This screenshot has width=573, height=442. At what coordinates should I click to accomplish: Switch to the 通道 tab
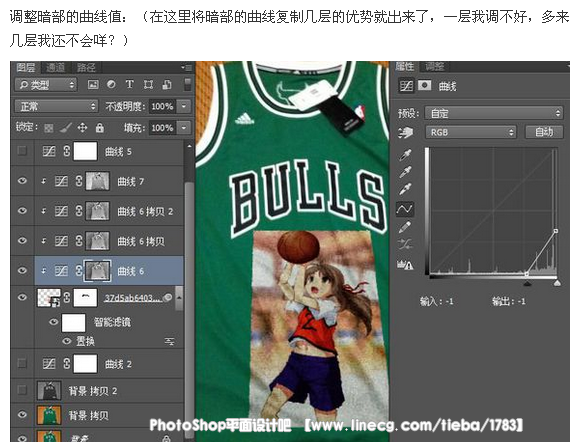[x=55, y=67]
